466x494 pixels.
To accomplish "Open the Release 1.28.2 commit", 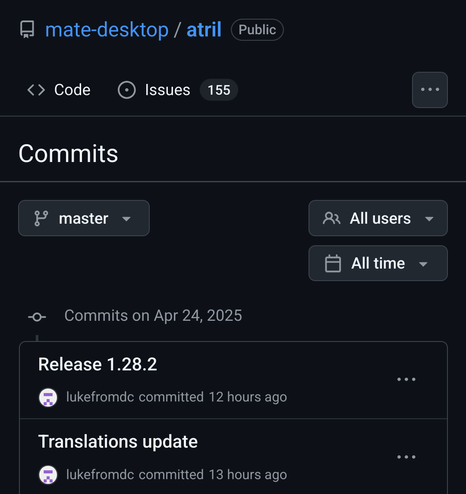I will (97, 364).
